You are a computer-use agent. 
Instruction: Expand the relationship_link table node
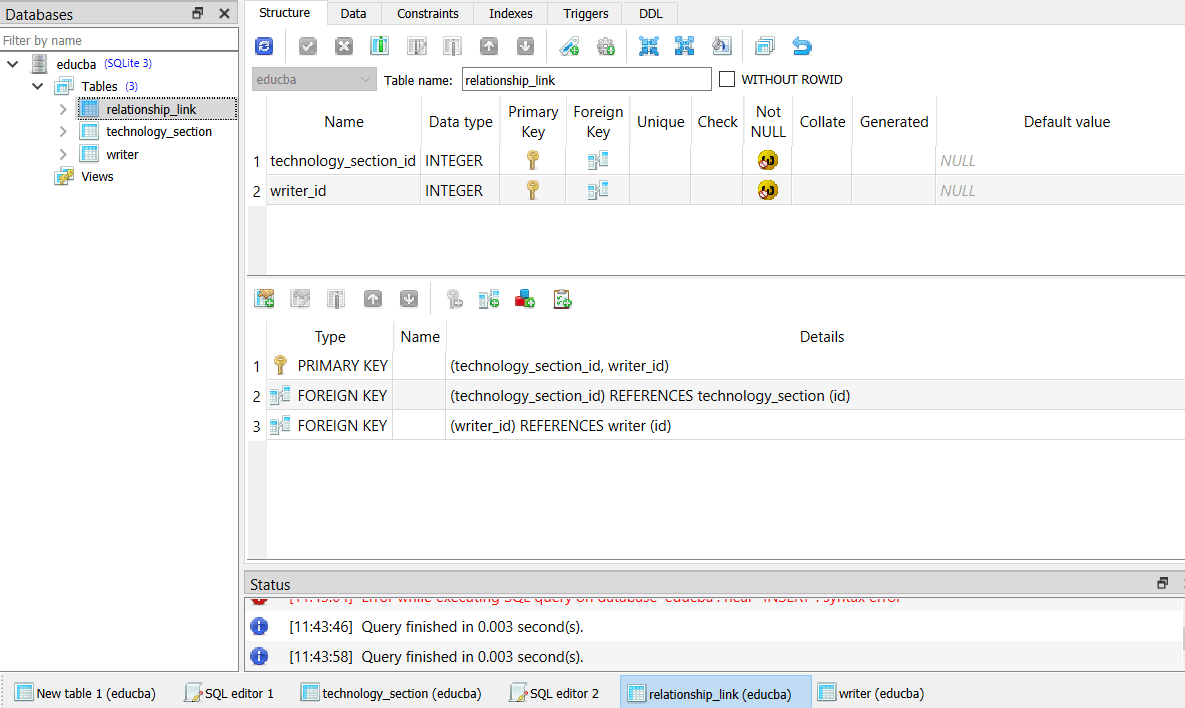(63, 109)
